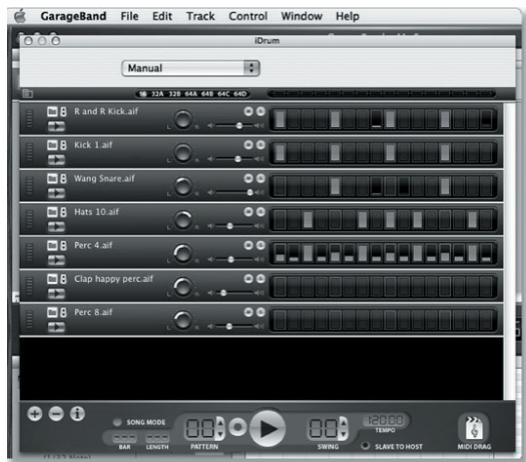
Task: Audition the Wang Snare.aif sample
Action: pos(56,193)
